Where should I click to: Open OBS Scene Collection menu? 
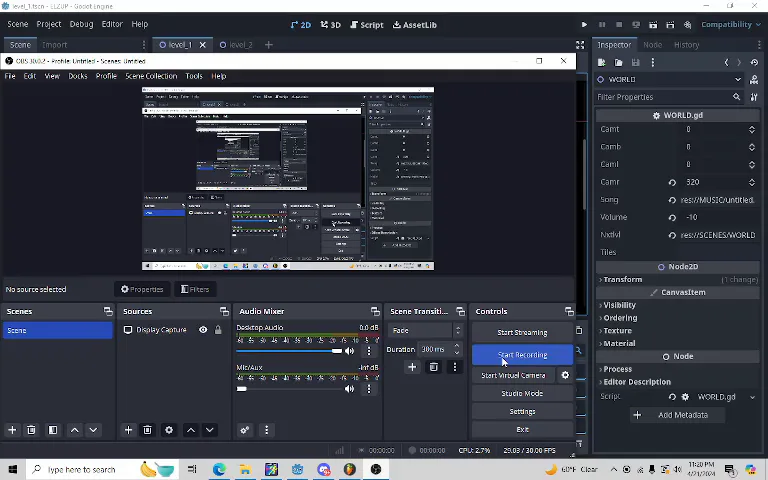(151, 76)
